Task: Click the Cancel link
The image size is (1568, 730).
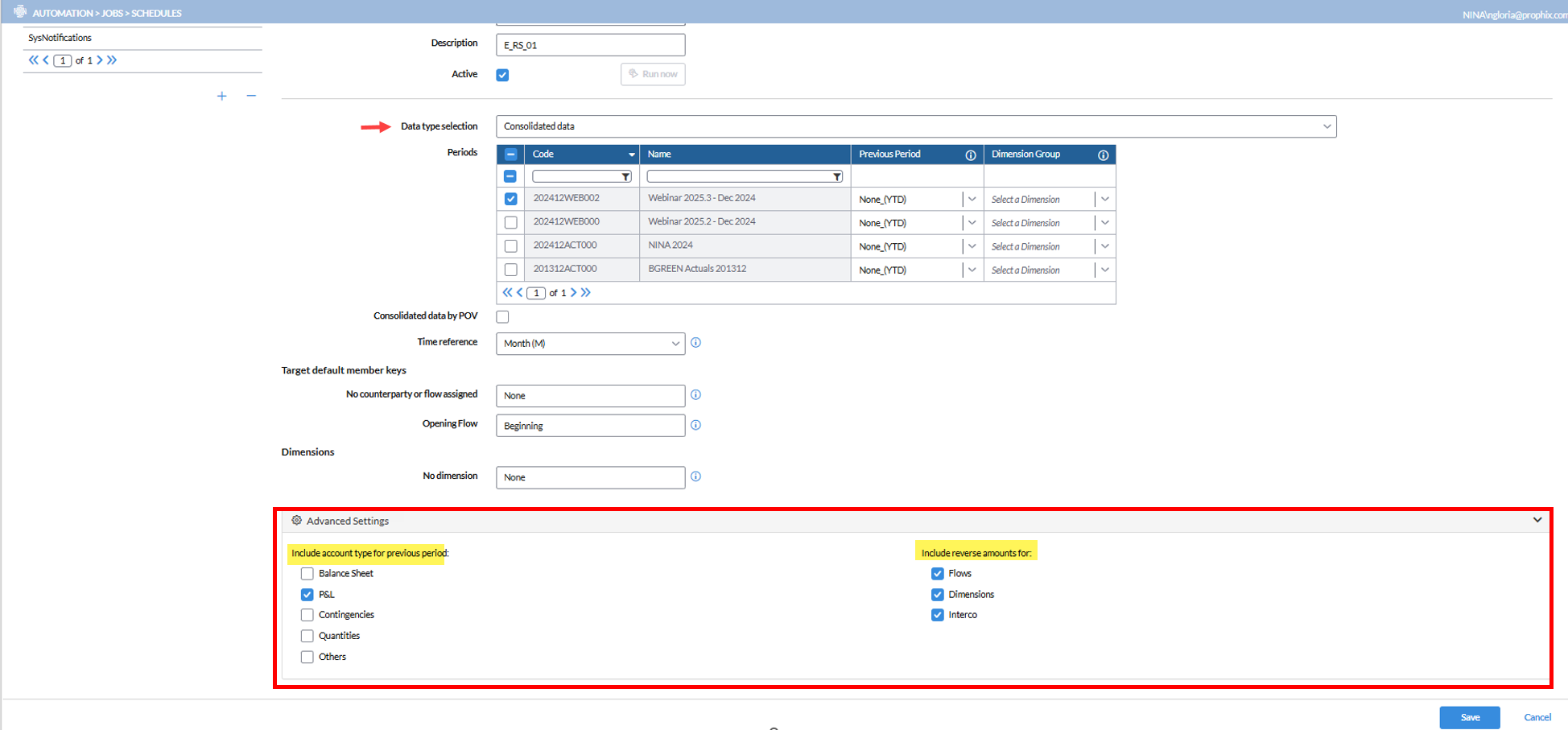Action: (1537, 717)
